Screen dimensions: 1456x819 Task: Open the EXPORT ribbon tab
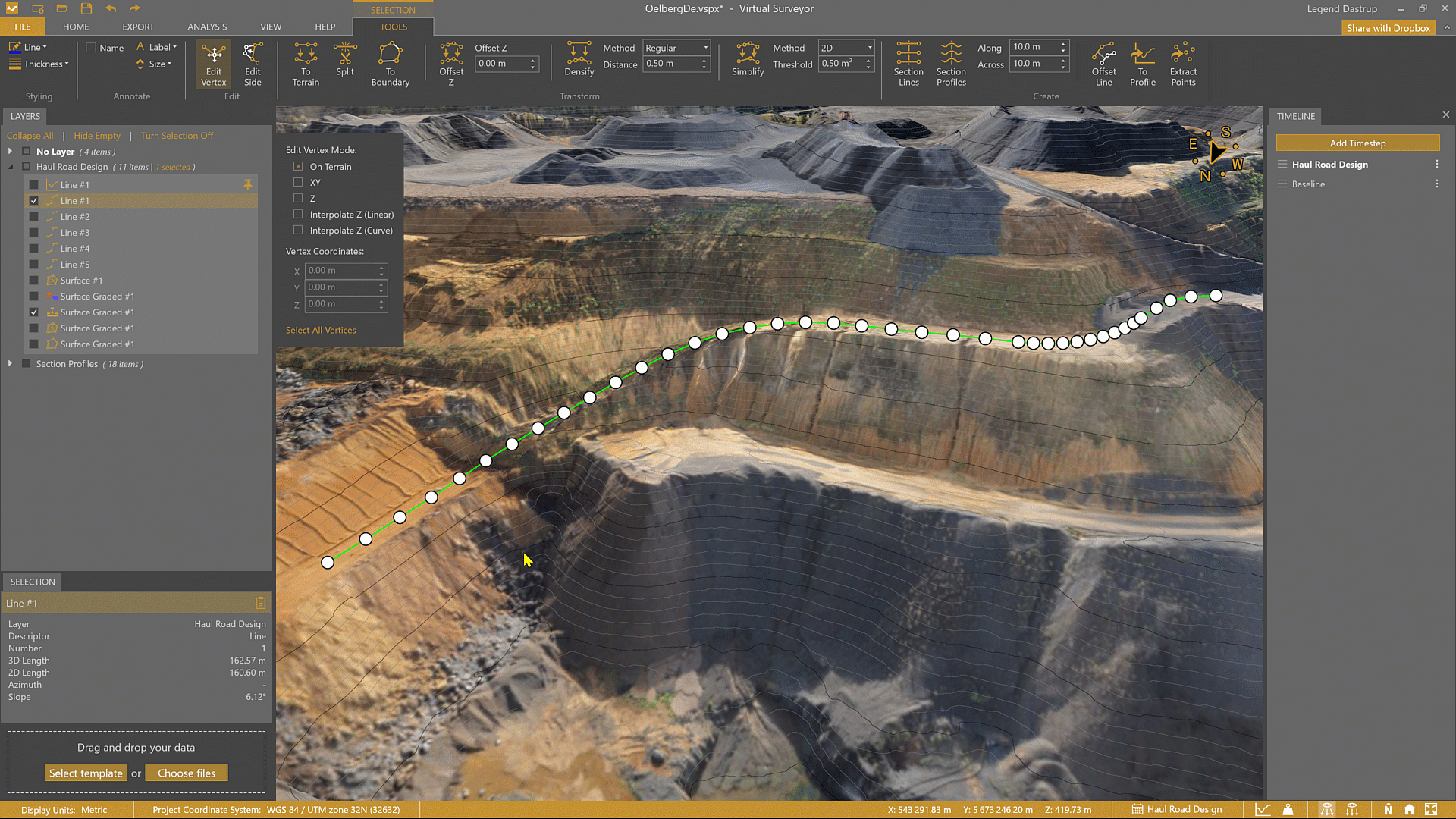(138, 27)
